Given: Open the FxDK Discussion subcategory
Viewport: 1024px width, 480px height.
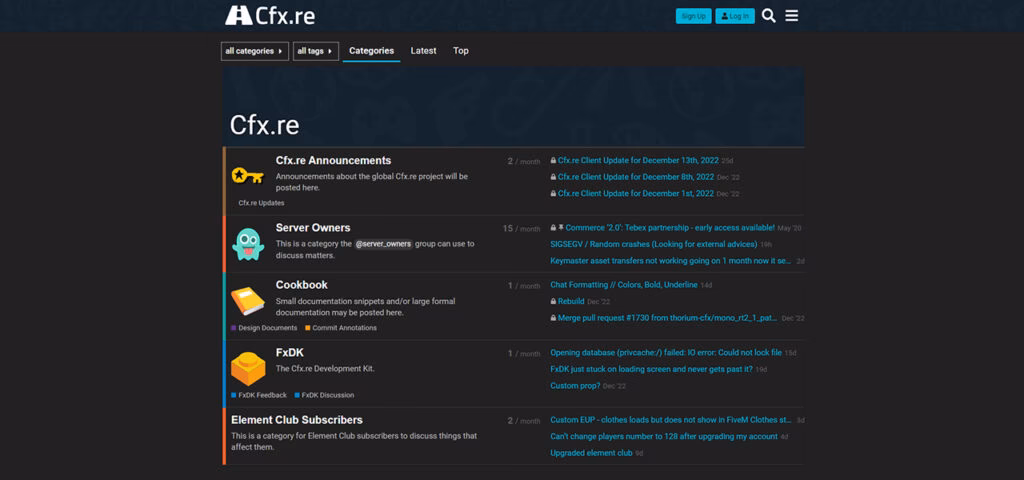Looking at the screenshot, I should pos(324,395).
